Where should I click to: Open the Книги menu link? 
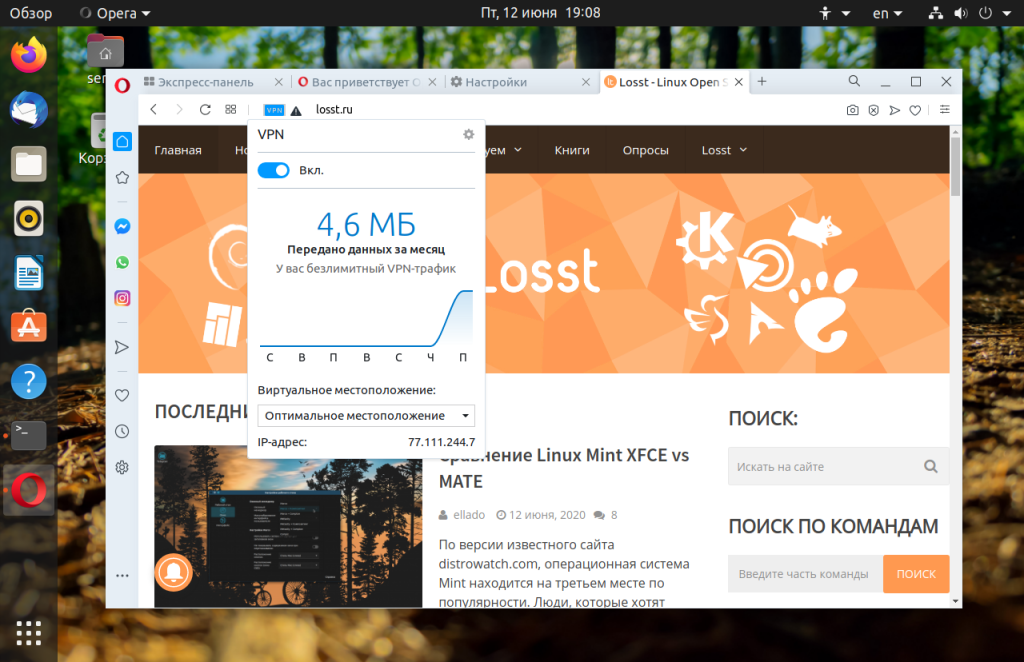click(572, 150)
